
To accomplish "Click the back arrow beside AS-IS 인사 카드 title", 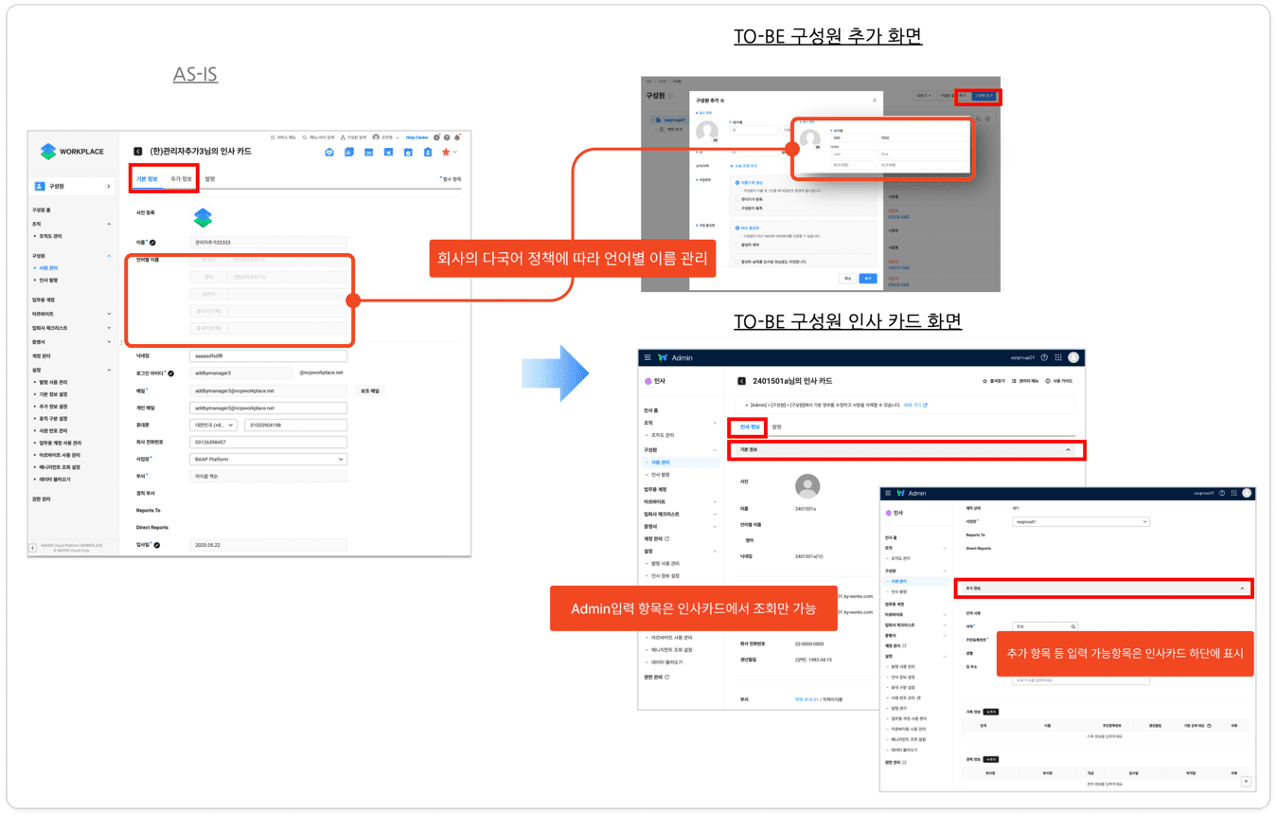I will [x=138, y=151].
